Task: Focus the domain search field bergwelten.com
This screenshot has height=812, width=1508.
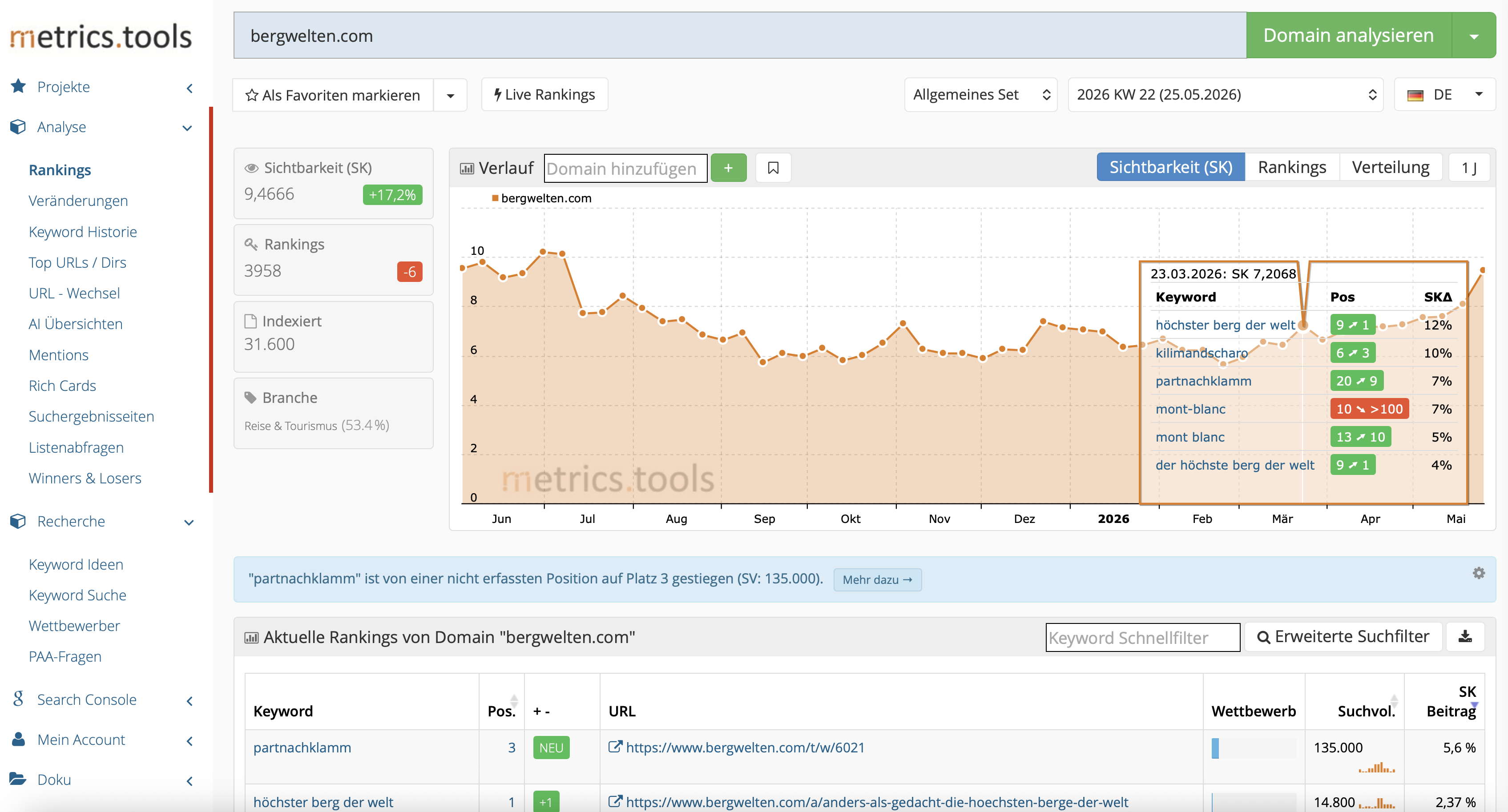Action: click(740, 36)
